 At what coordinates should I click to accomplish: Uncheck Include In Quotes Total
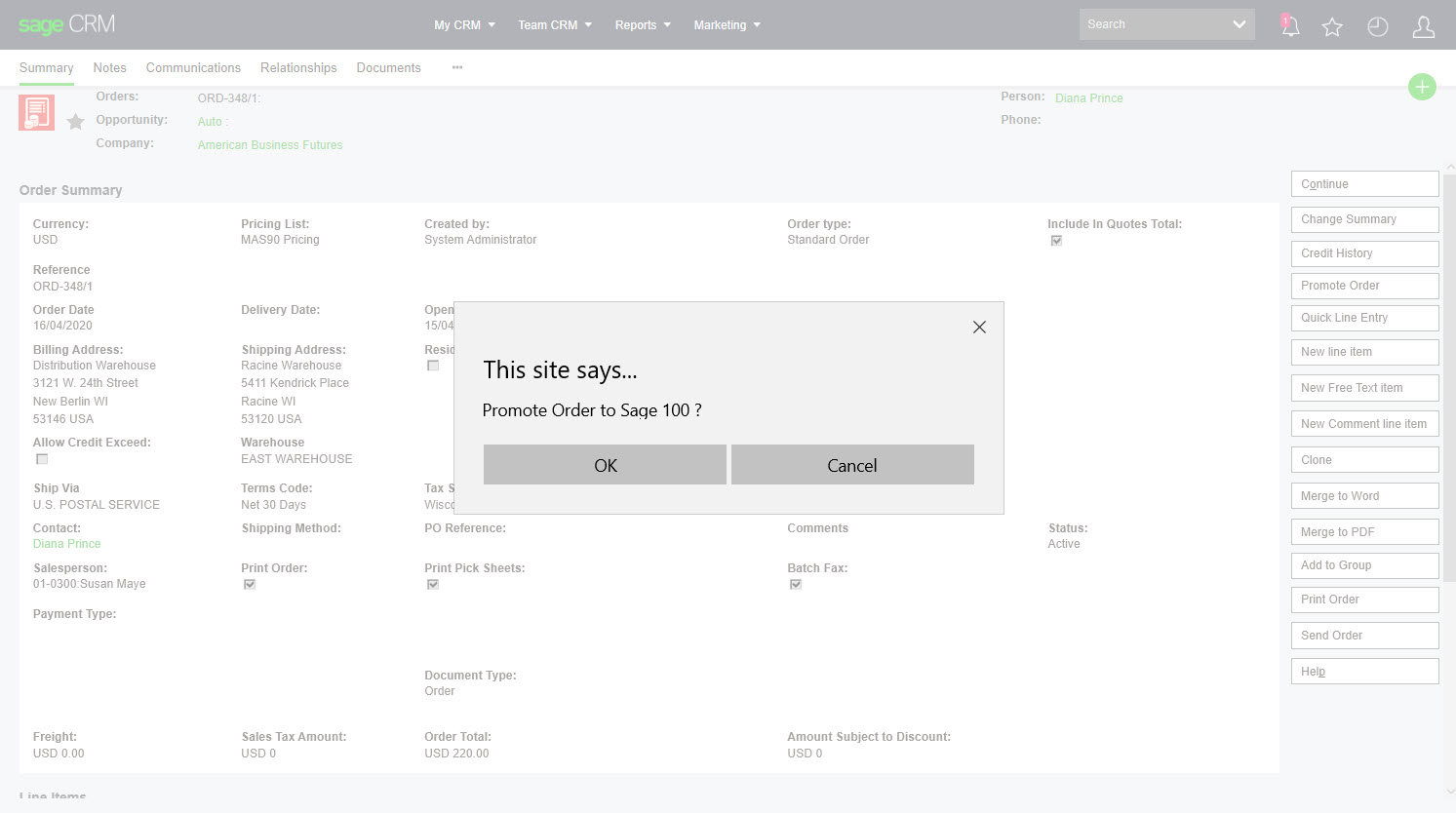click(1056, 240)
